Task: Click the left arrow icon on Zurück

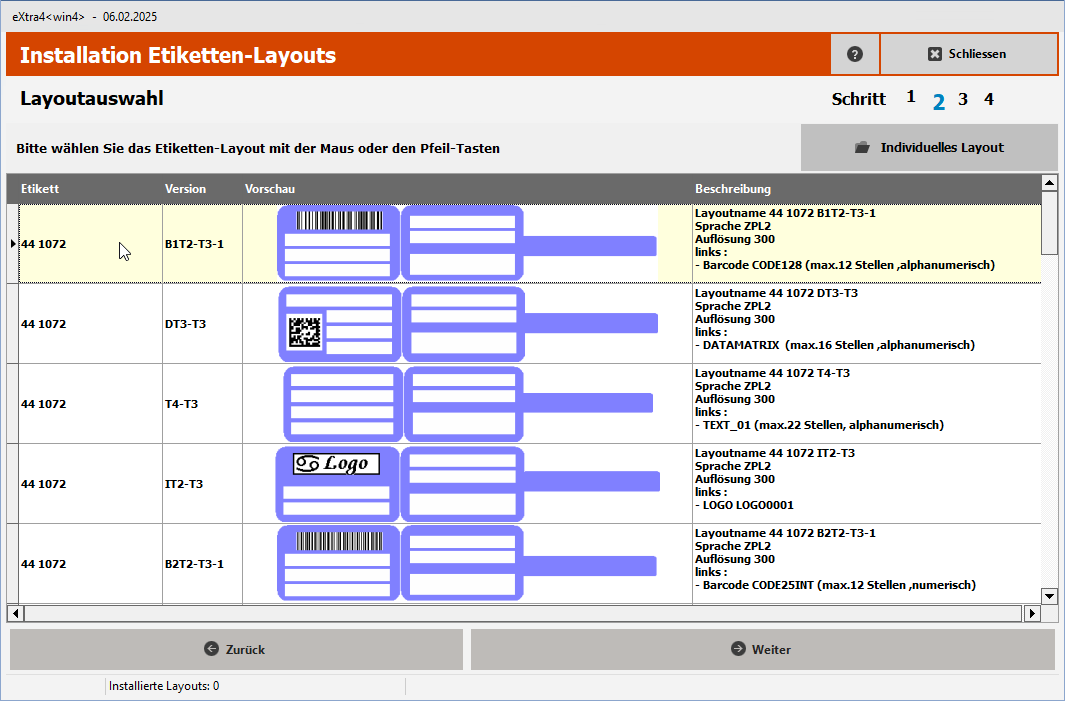Action: click(210, 649)
